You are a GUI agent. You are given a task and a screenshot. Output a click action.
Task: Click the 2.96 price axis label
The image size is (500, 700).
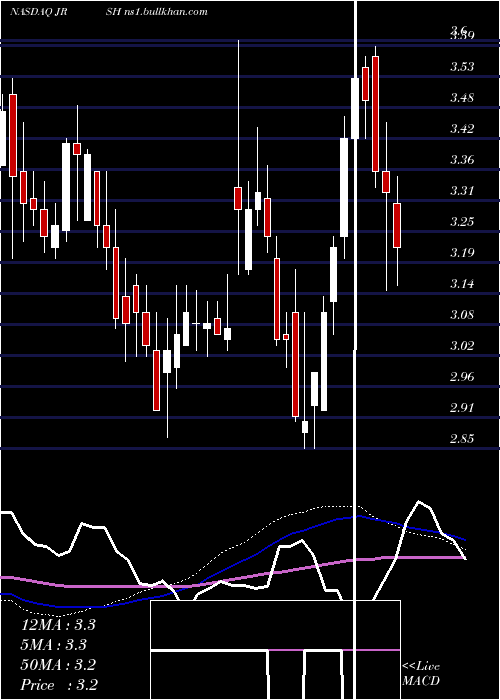point(462,377)
